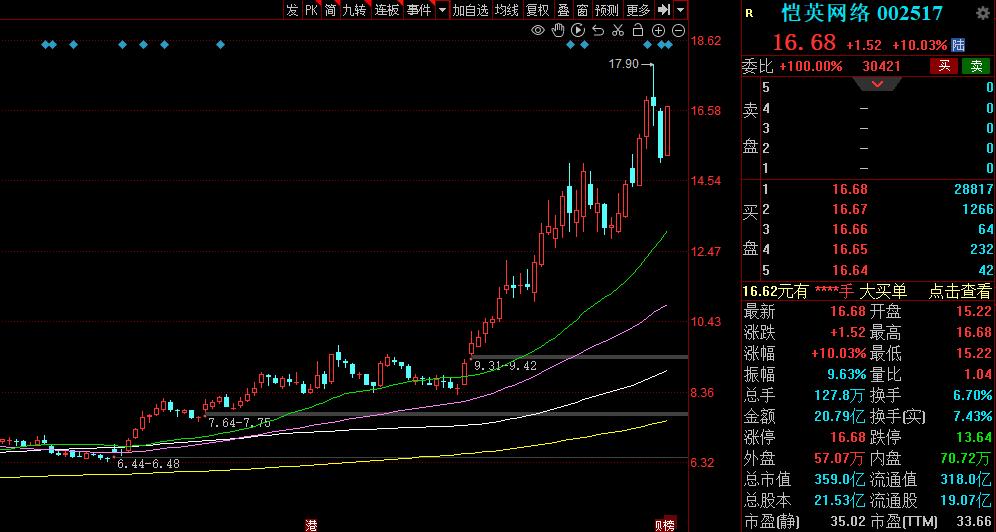
Task: Open the 事件 toolbar item
Action: (x=419, y=10)
